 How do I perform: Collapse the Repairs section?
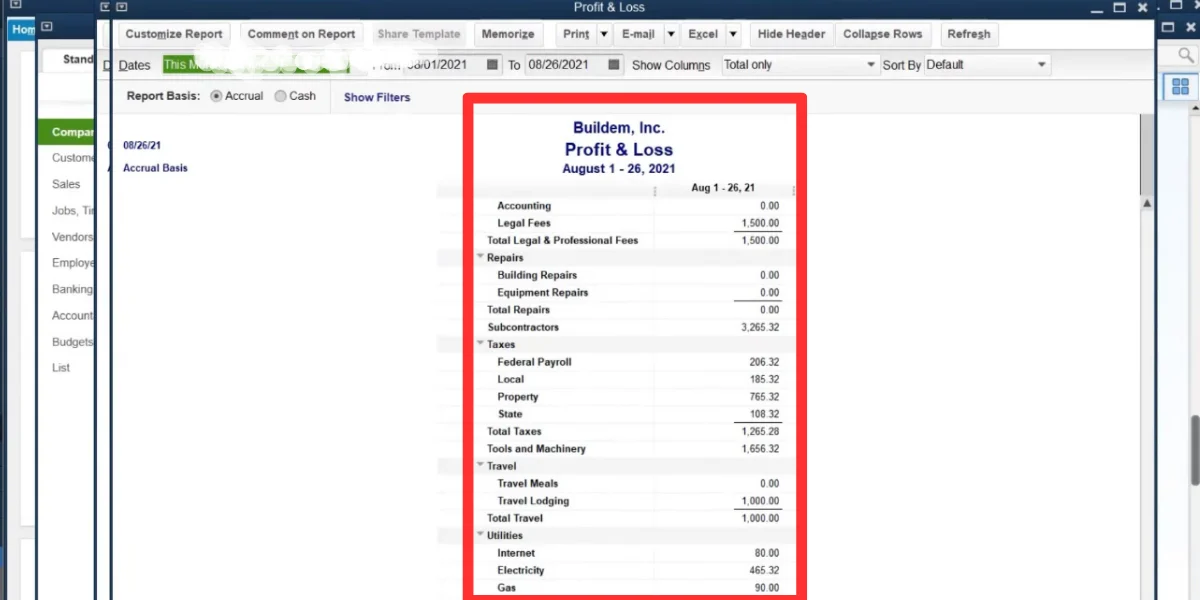pyautogui.click(x=480, y=257)
